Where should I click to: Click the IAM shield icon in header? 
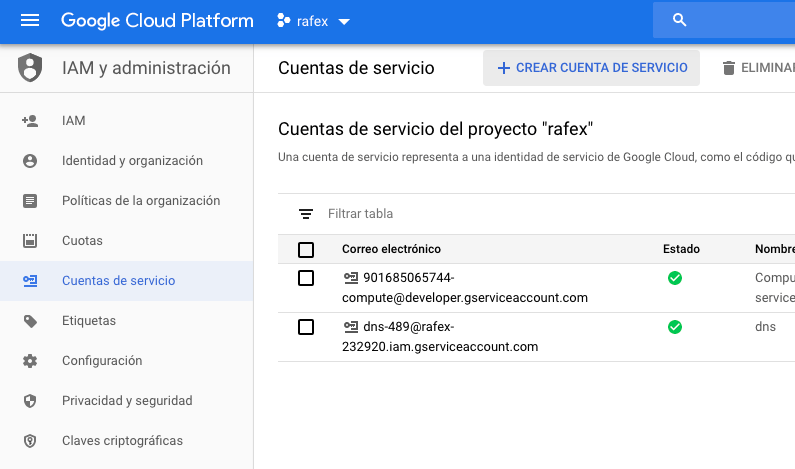tap(31, 68)
